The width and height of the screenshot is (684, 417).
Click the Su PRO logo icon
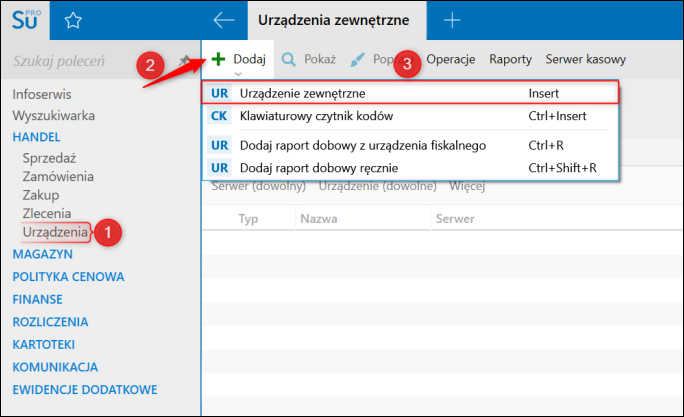pyautogui.click(x=26, y=20)
